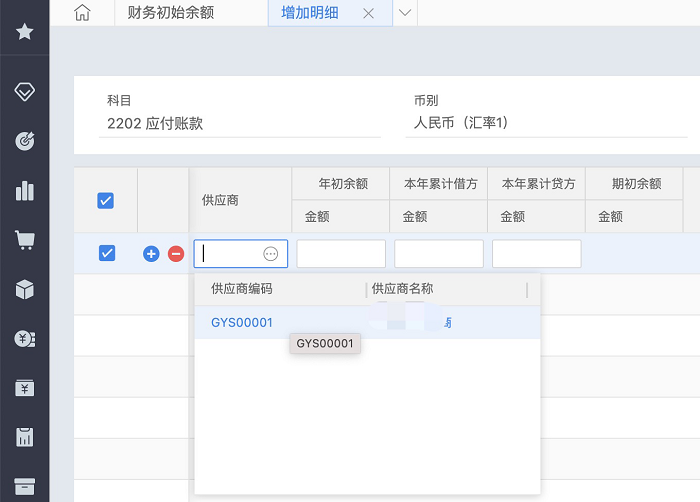Open the bar chart reports icon
Screen dimensions: 700x502
pyautogui.click(x=24, y=190)
